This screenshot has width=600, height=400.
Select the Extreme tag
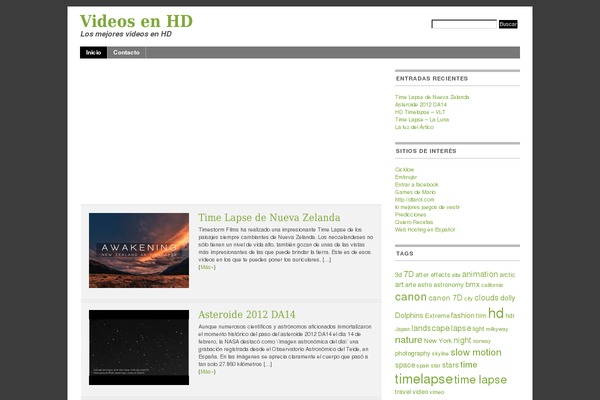pyautogui.click(x=437, y=316)
